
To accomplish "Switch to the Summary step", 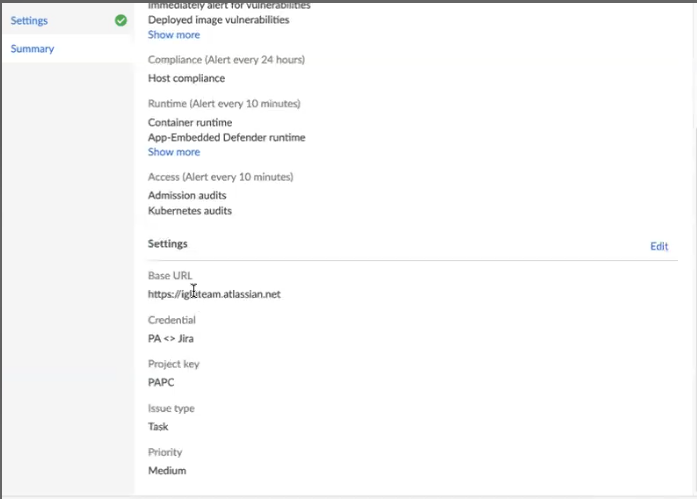I will pyautogui.click(x=32, y=49).
